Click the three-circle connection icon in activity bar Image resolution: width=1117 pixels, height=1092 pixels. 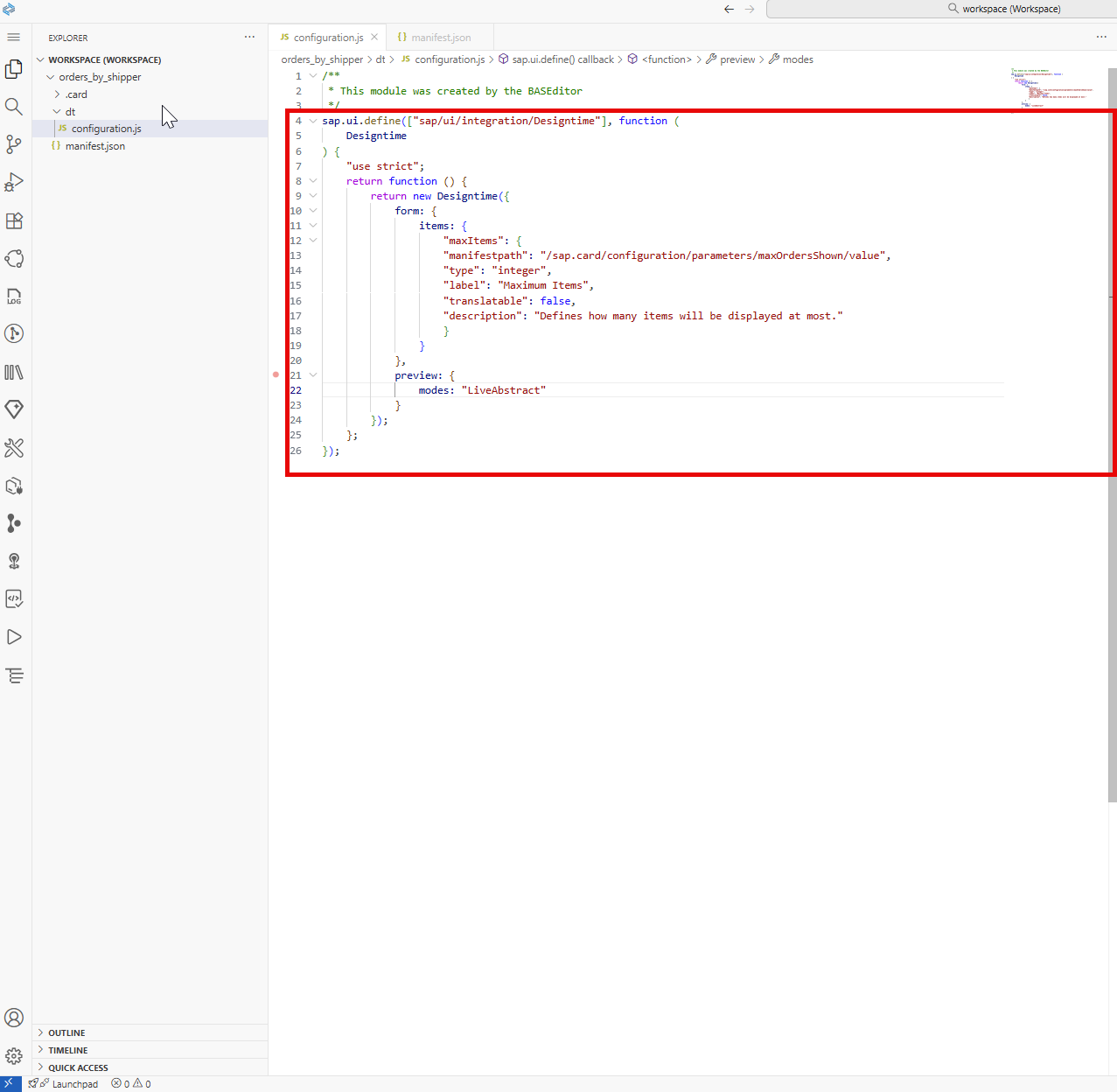(x=14, y=258)
